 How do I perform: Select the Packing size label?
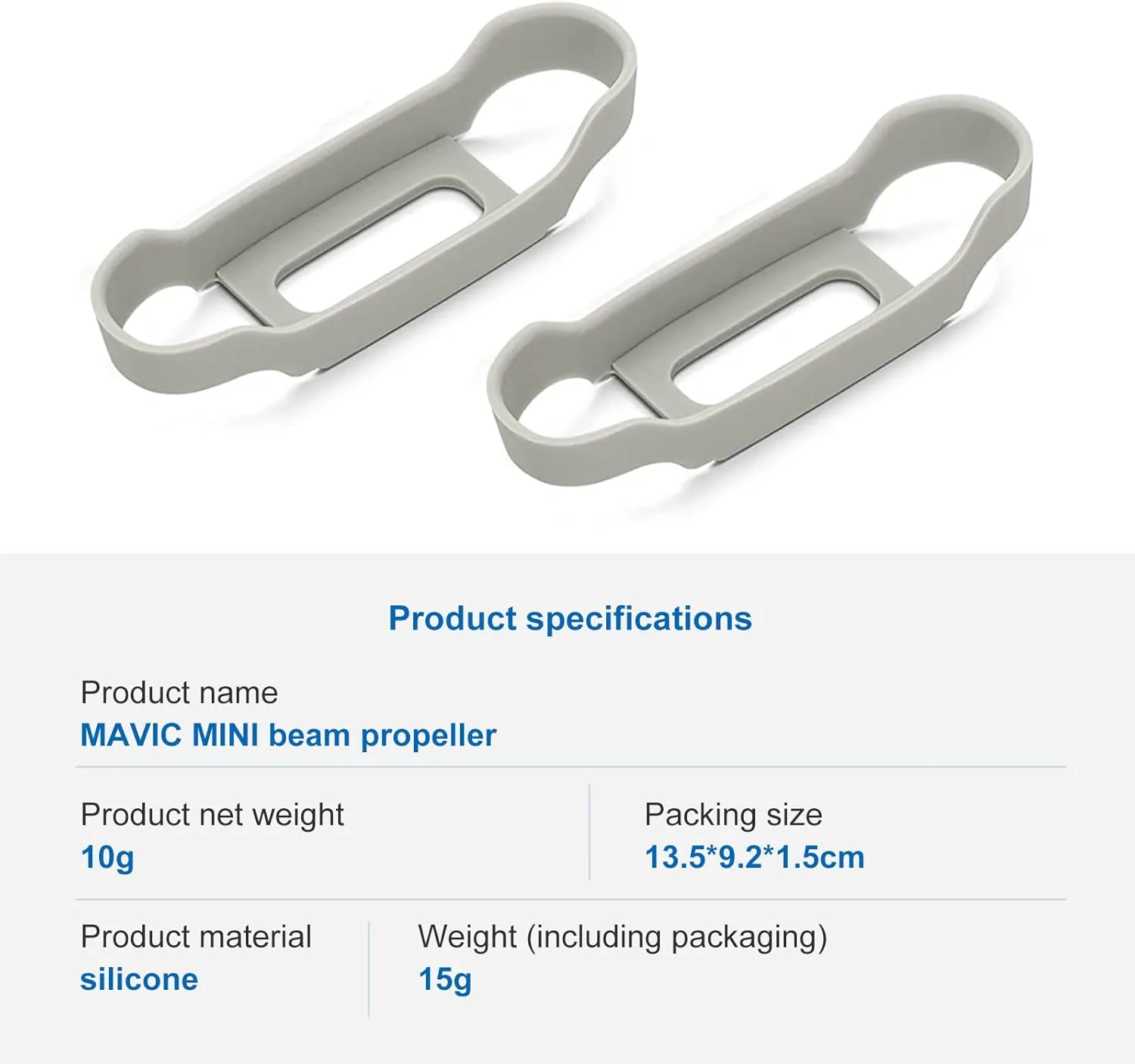point(733,815)
